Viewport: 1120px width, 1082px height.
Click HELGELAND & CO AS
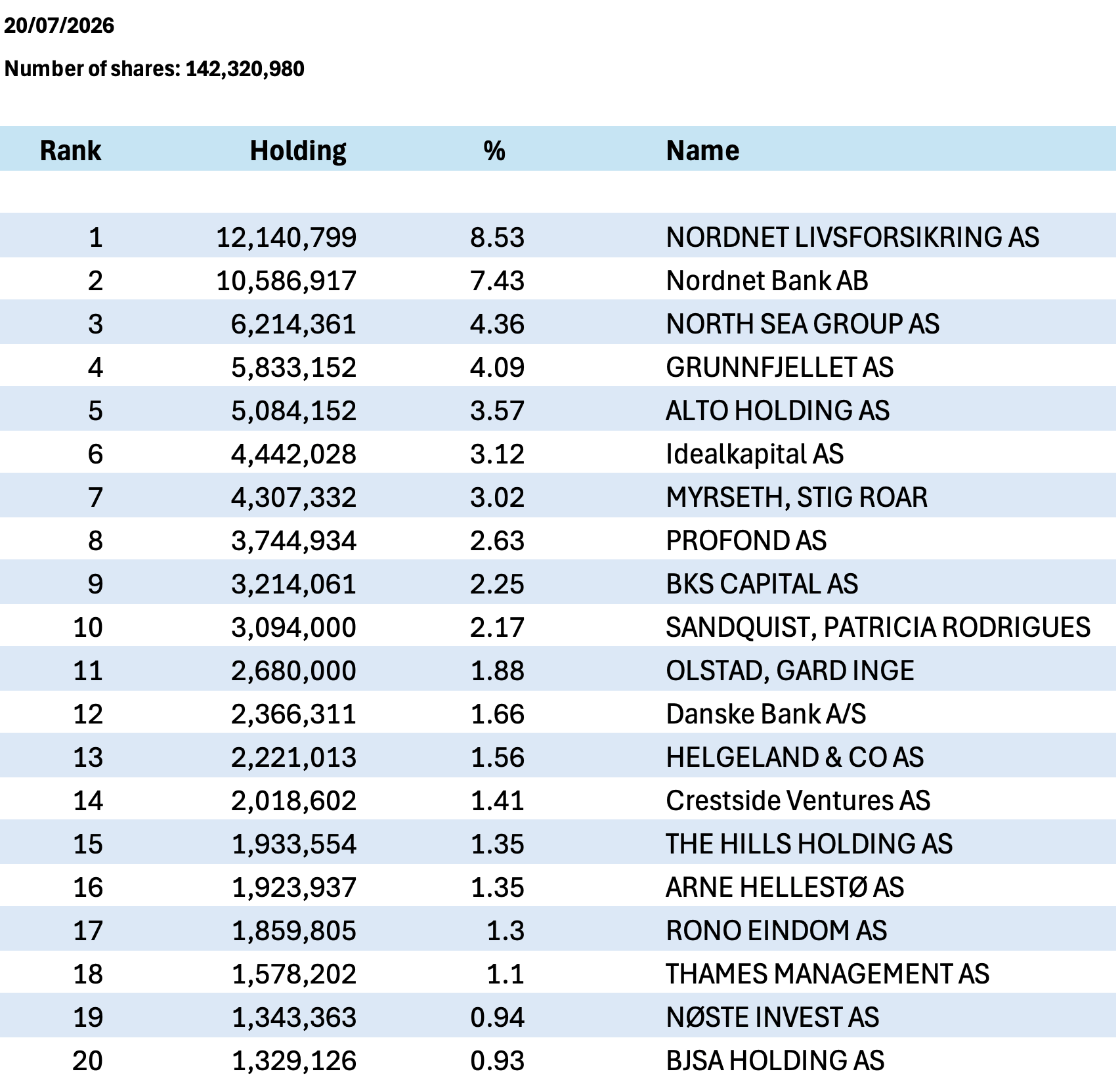coord(794,757)
